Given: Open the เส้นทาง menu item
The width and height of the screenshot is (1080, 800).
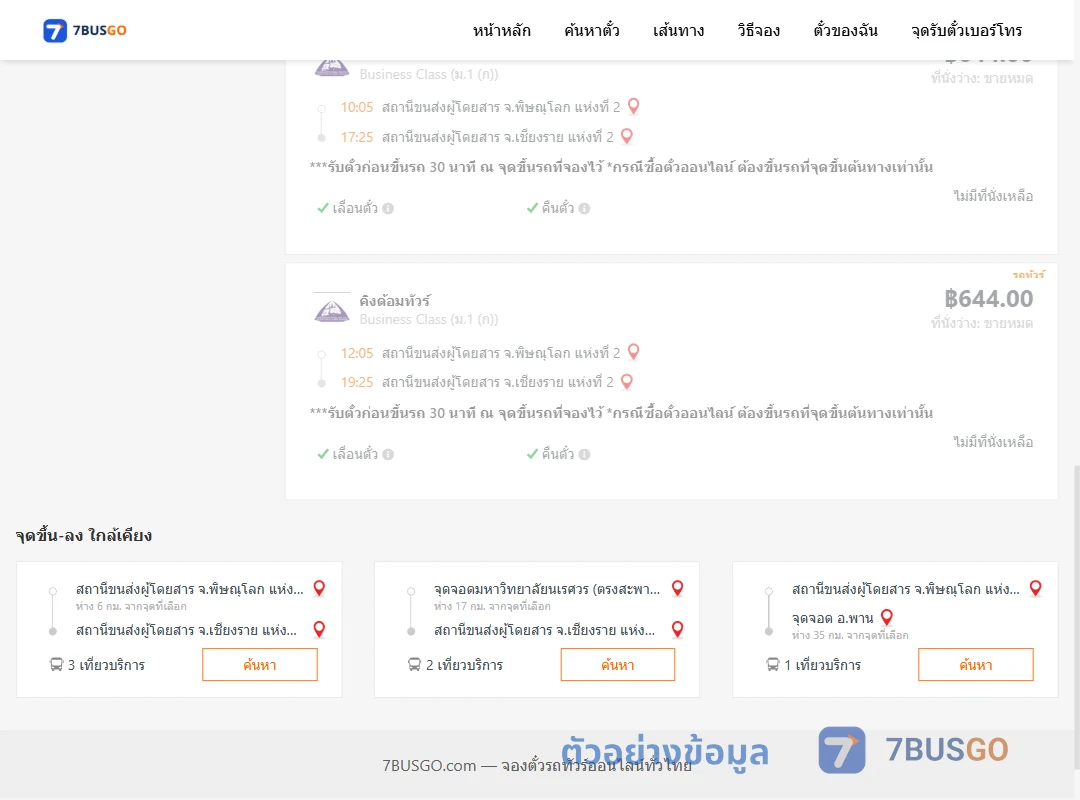Looking at the screenshot, I should pos(678,30).
